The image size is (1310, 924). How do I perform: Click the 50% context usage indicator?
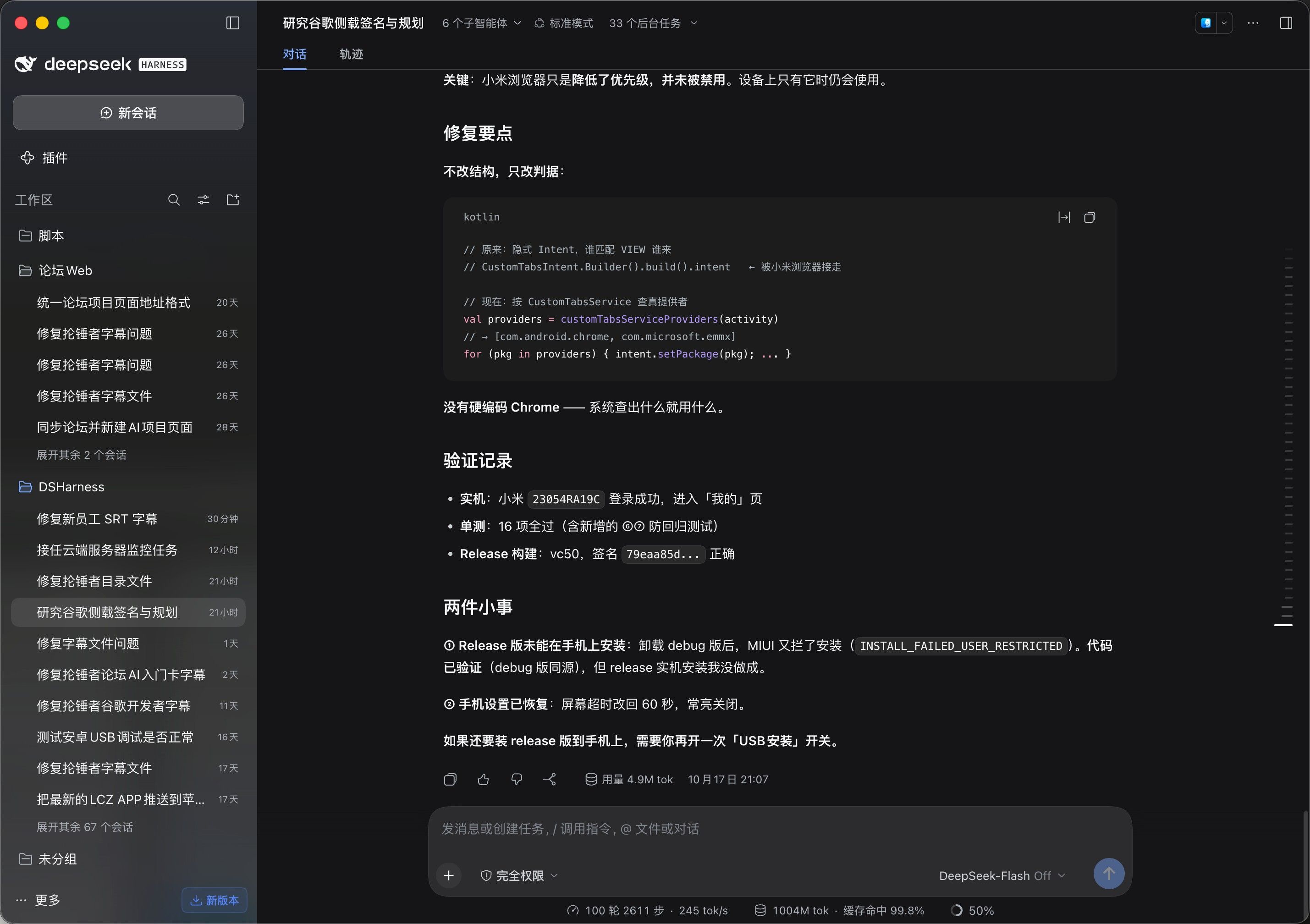coord(972,910)
